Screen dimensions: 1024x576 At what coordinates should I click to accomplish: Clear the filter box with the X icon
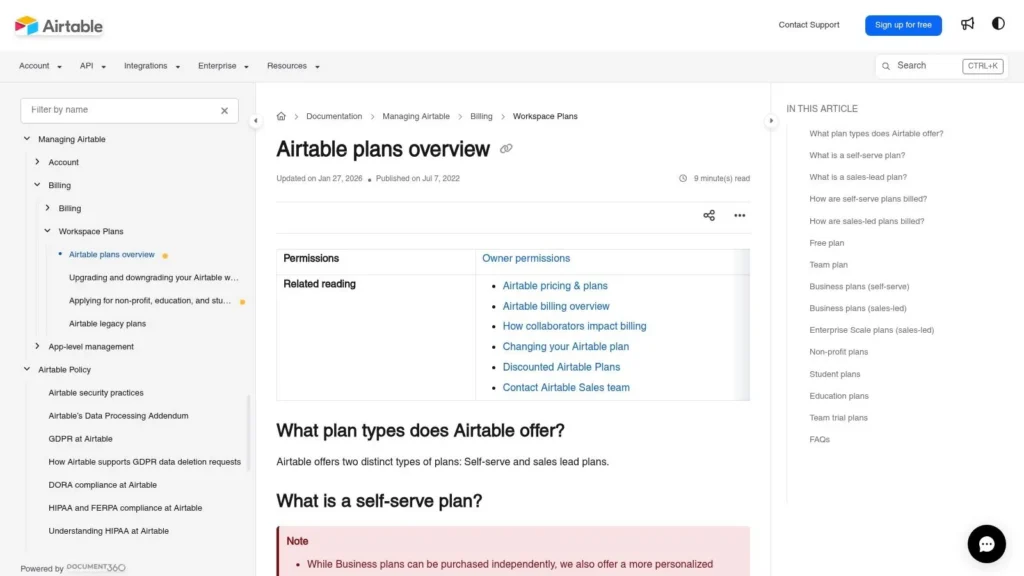click(x=224, y=110)
